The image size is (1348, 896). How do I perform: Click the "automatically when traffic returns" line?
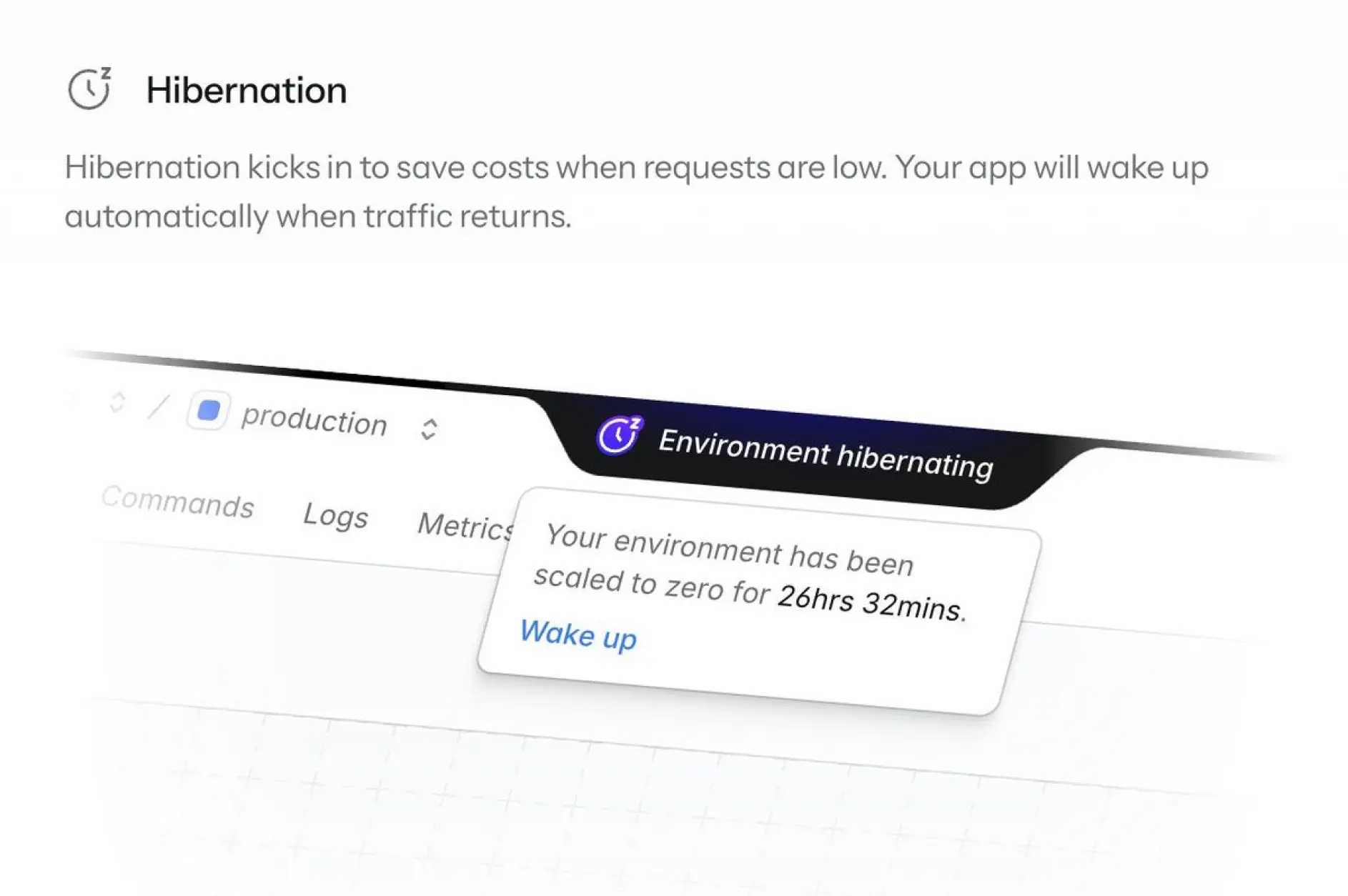(318, 216)
